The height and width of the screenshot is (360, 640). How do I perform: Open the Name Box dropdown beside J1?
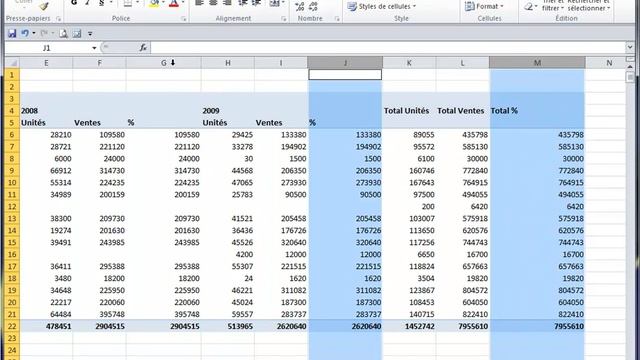coord(94,48)
